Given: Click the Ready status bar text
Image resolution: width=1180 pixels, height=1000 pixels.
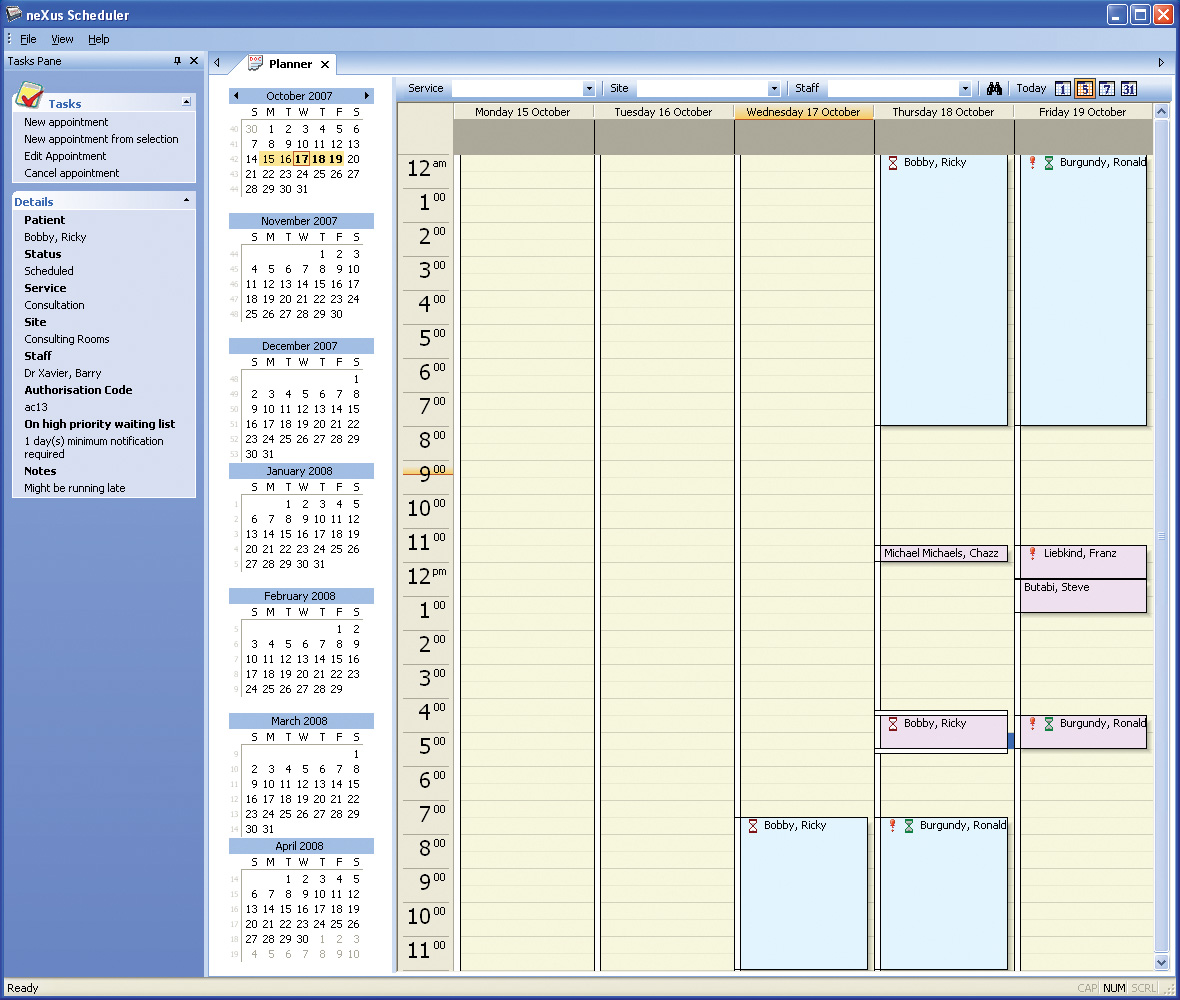Looking at the screenshot, I should (23, 988).
